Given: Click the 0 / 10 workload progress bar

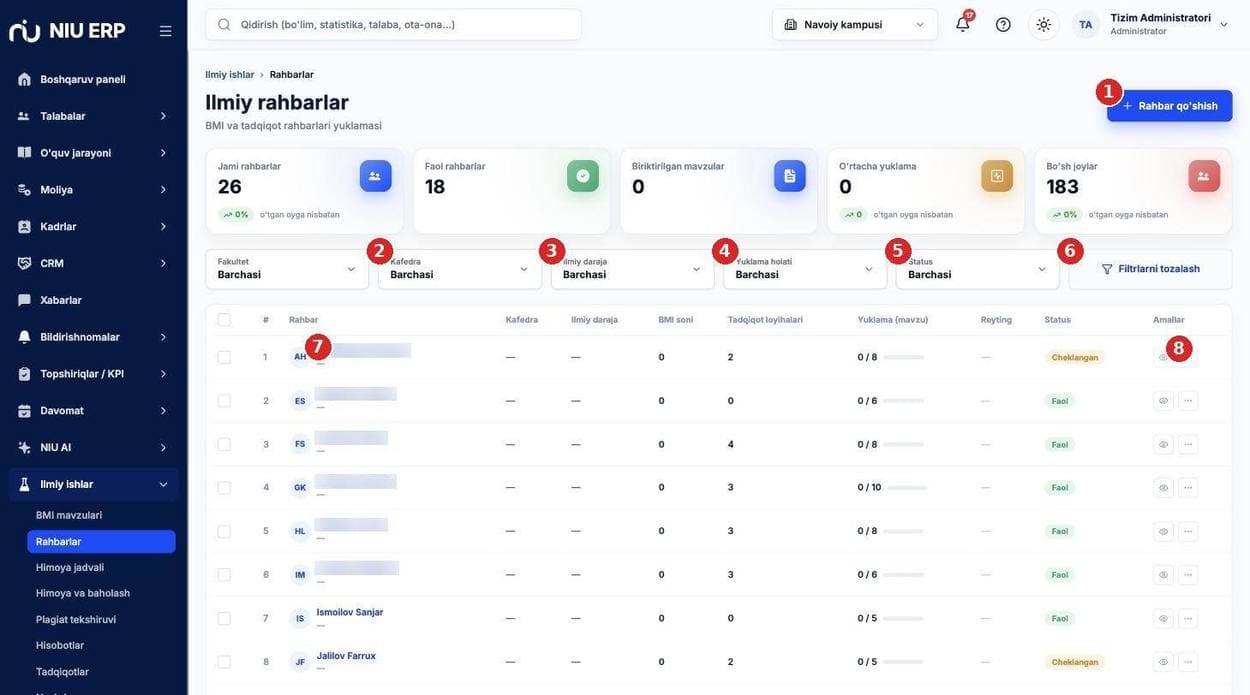Looking at the screenshot, I should click(x=907, y=488).
